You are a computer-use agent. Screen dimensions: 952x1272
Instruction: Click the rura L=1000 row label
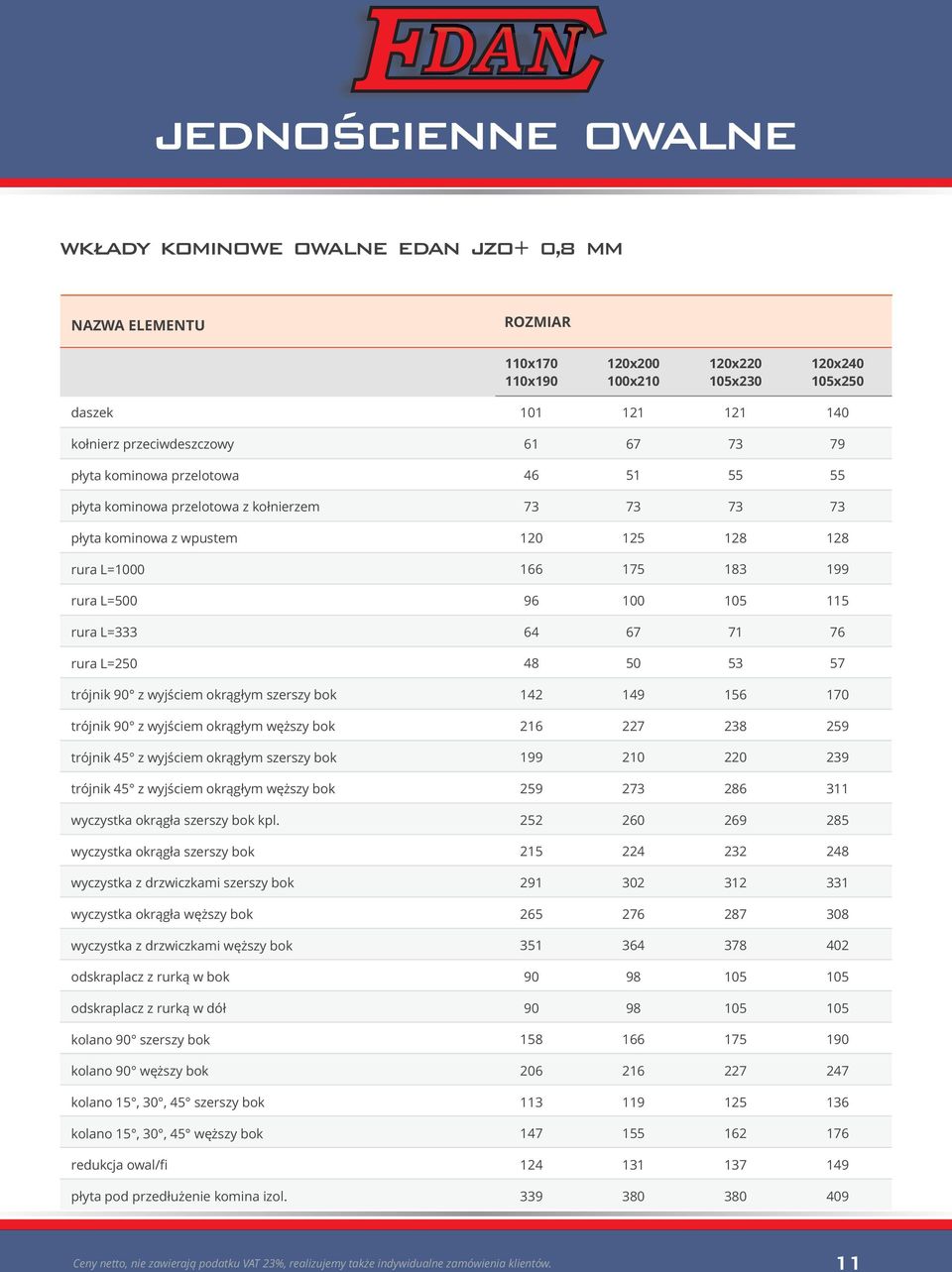[x=108, y=569]
